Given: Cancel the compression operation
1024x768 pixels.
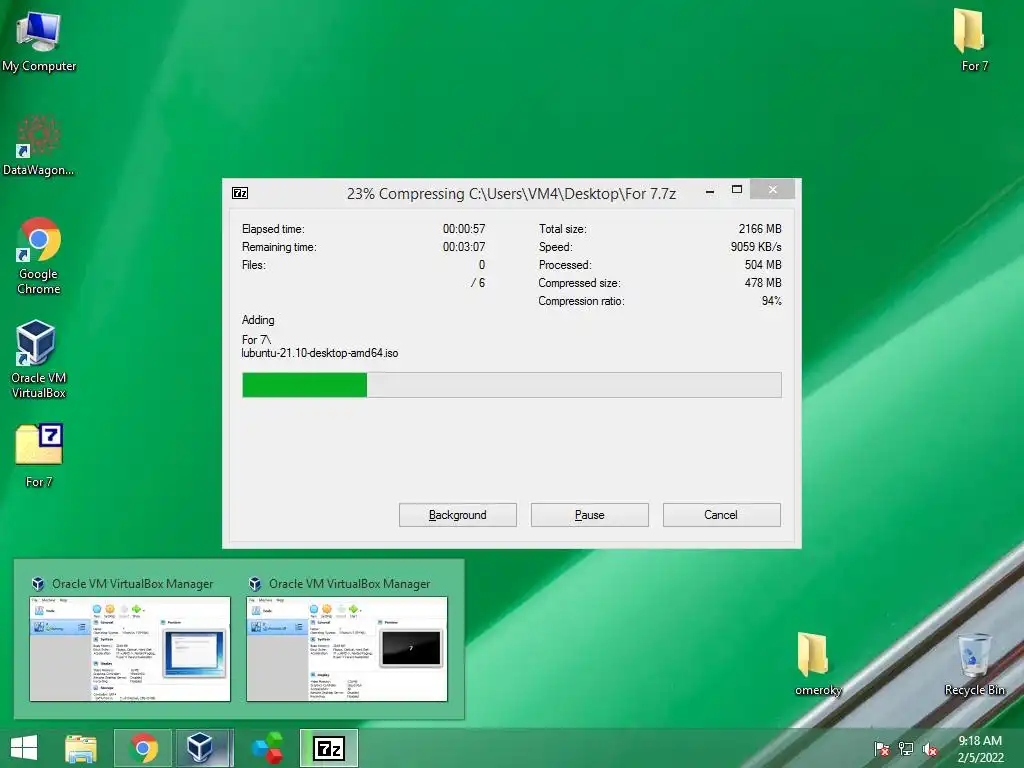Looking at the screenshot, I should coord(721,515).
